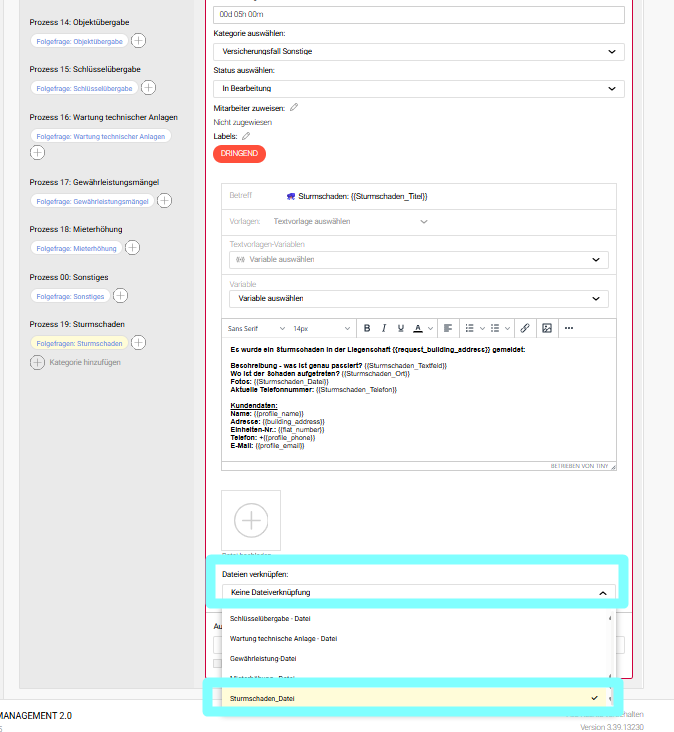Open Textvorlagen-Variablen Variable auswählen dropdown
This screenshot has height=732, width=674.
(x=419, y=260)
